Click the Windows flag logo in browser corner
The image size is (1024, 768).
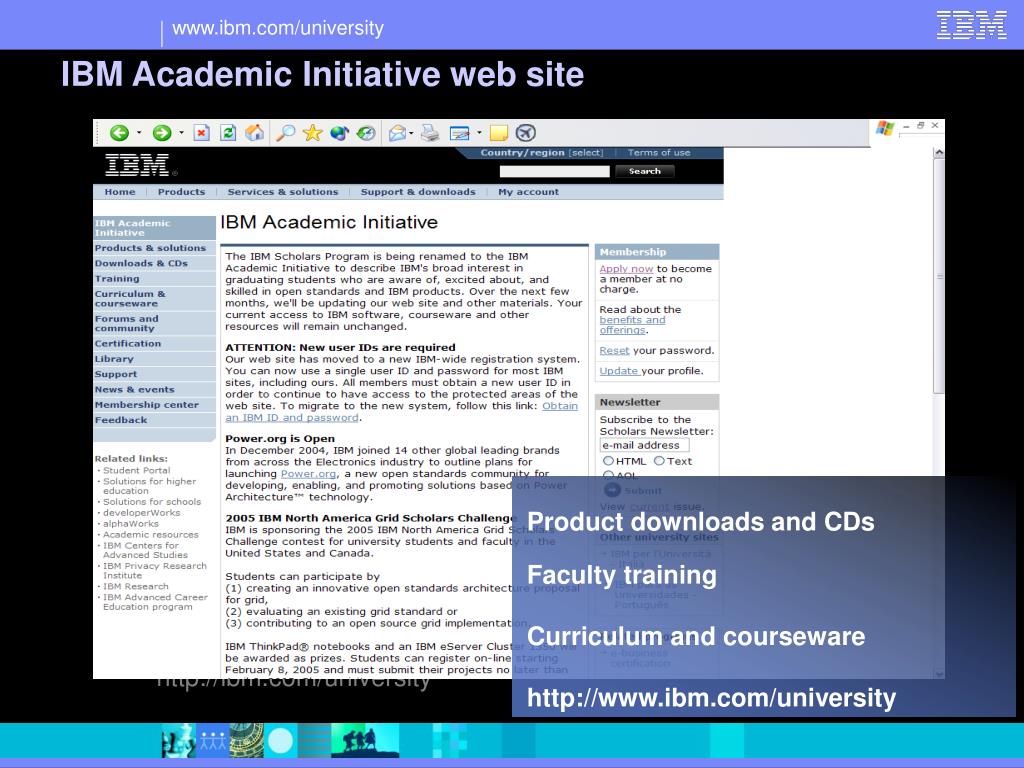(x=885, y=128)
